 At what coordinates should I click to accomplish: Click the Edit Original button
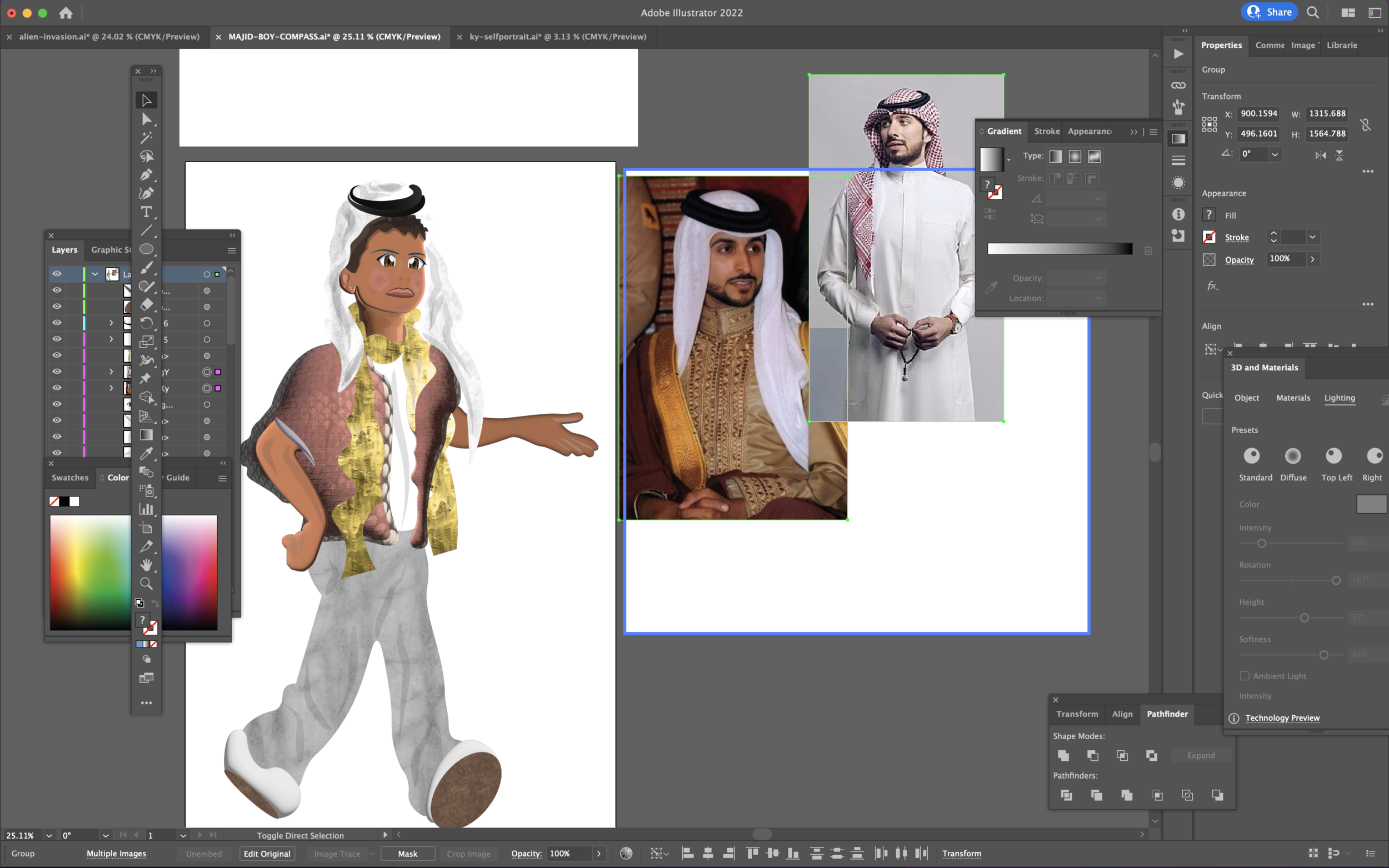267,854
